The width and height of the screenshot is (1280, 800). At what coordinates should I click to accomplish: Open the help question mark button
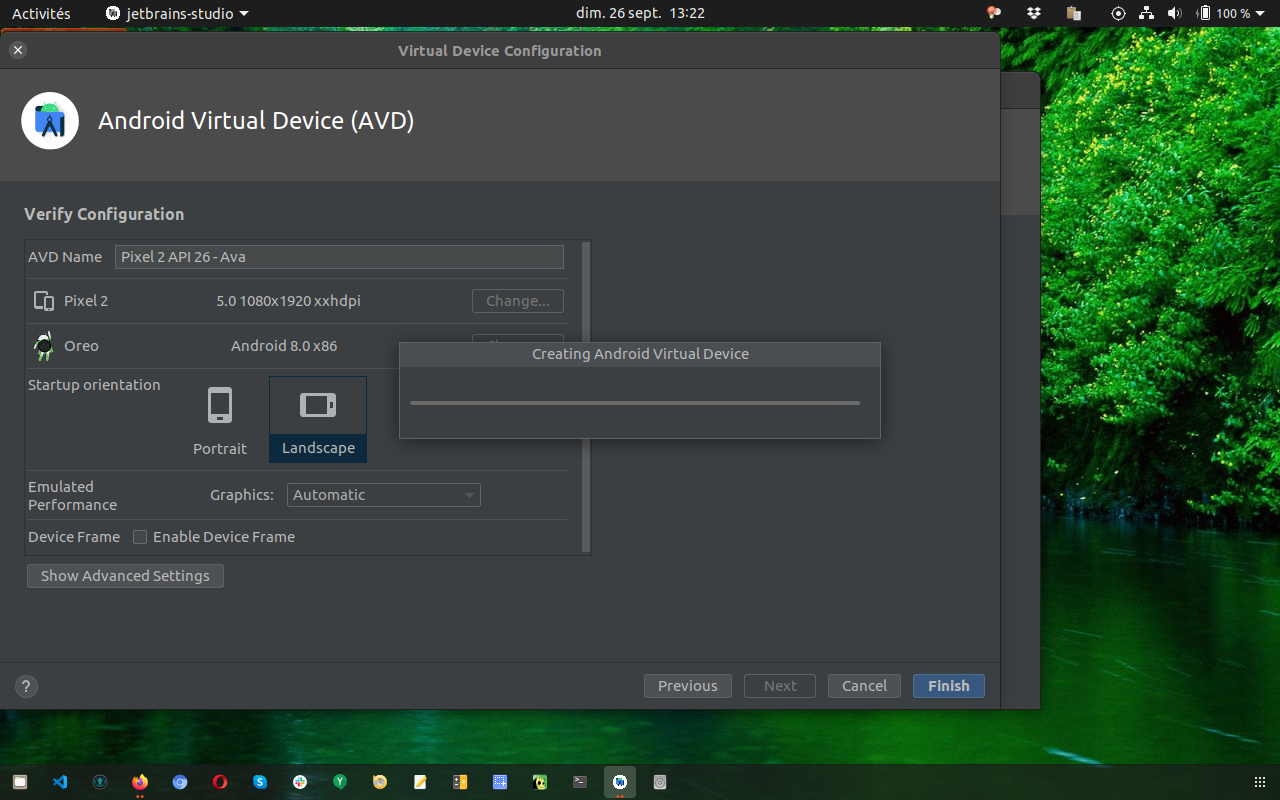click(x=27, y=686)
